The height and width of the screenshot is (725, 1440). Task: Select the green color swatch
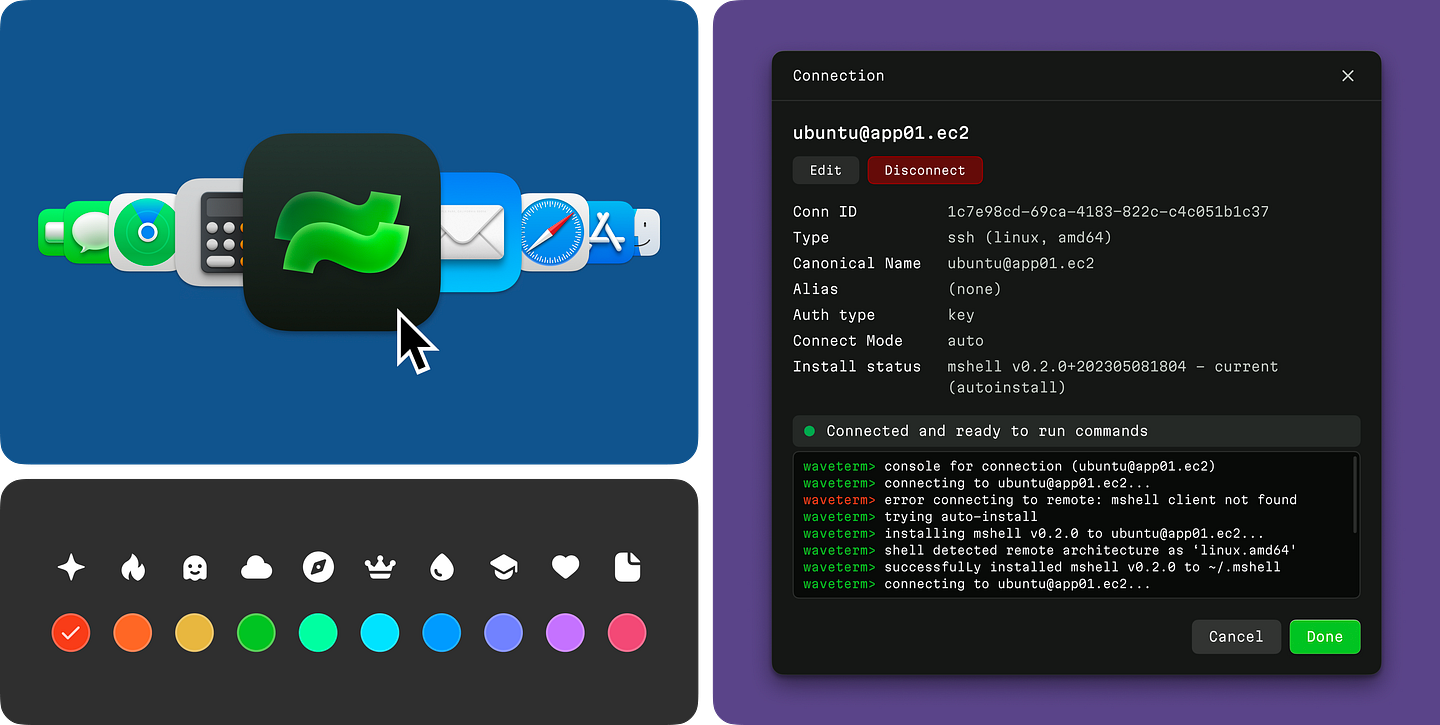(x=256, y=633)
